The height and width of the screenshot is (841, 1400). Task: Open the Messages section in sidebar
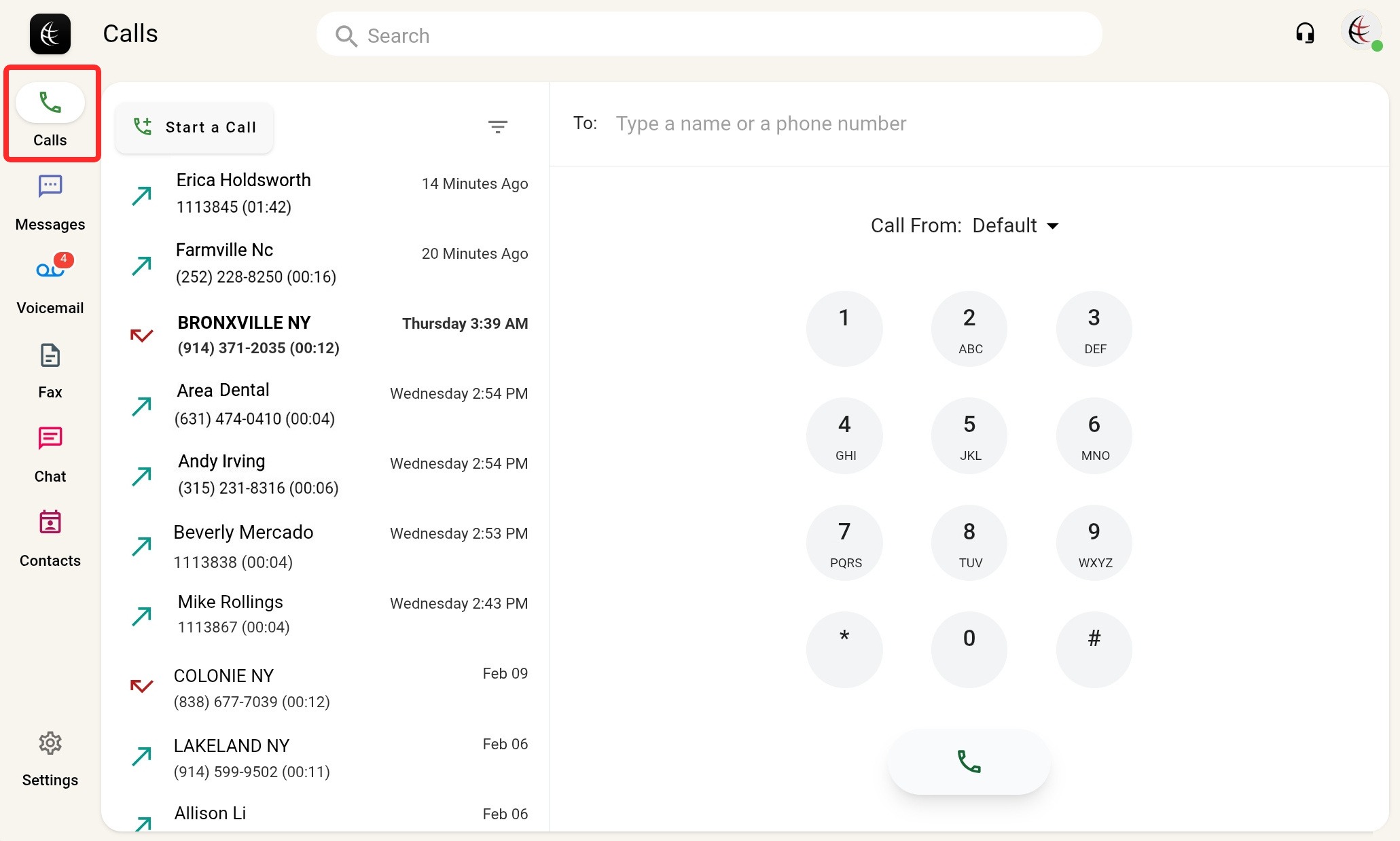click(x=50, y=202)
